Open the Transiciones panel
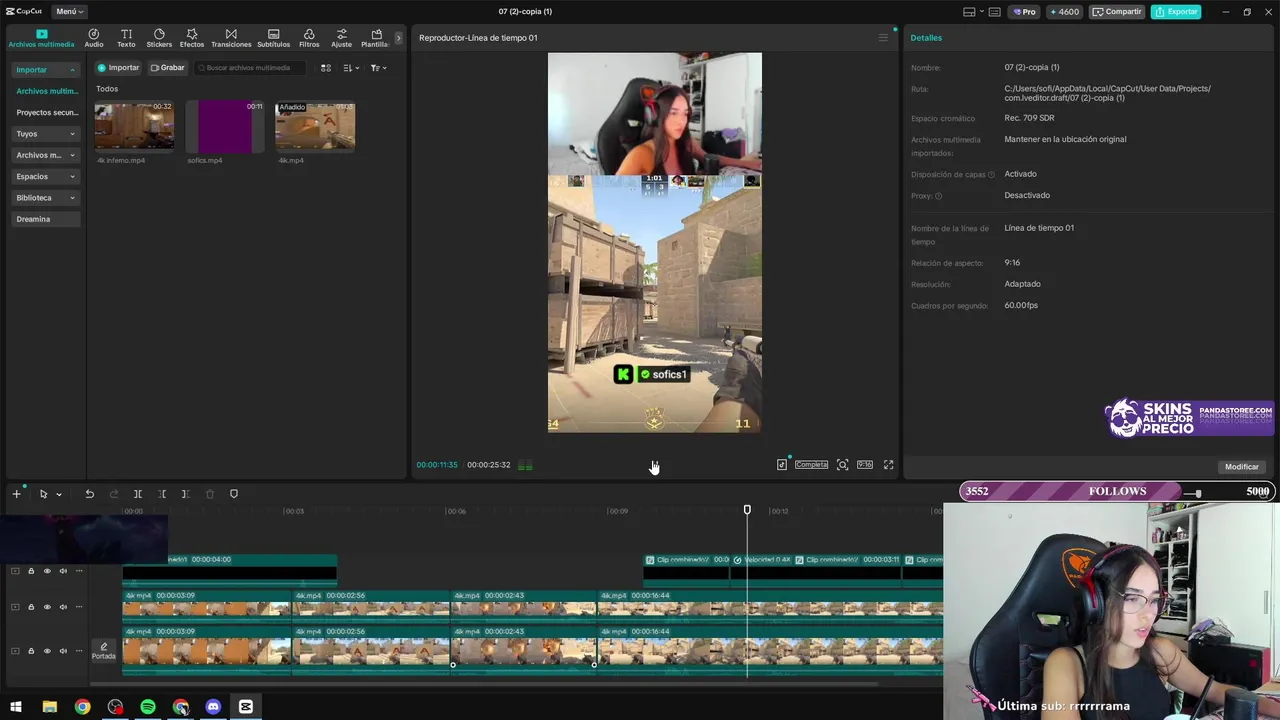 click(231, 38)
